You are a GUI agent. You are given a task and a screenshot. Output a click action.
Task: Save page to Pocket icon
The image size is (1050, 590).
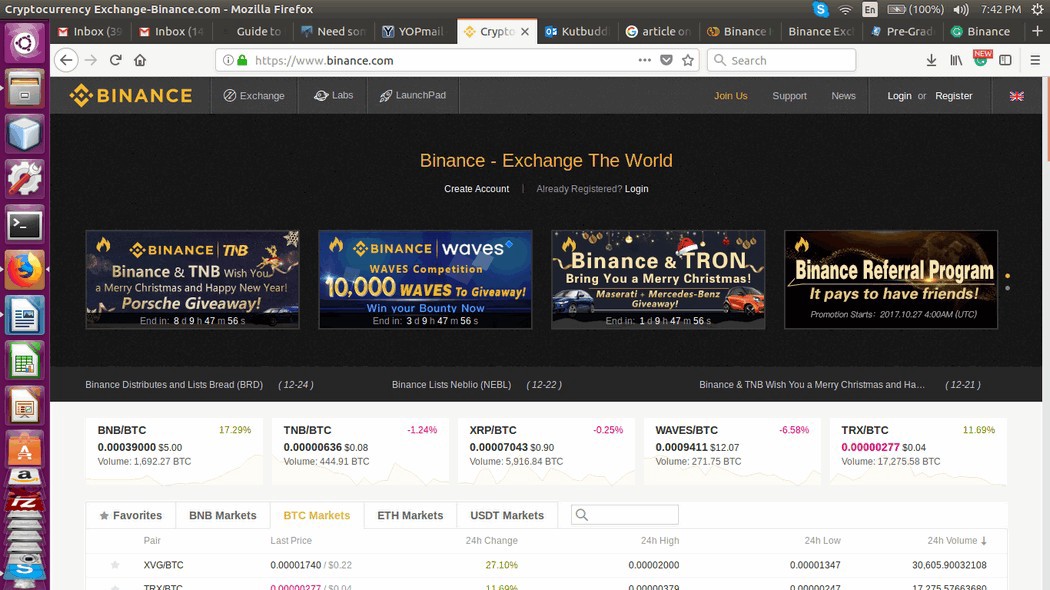pyautogui.click(x=666, y=60)
